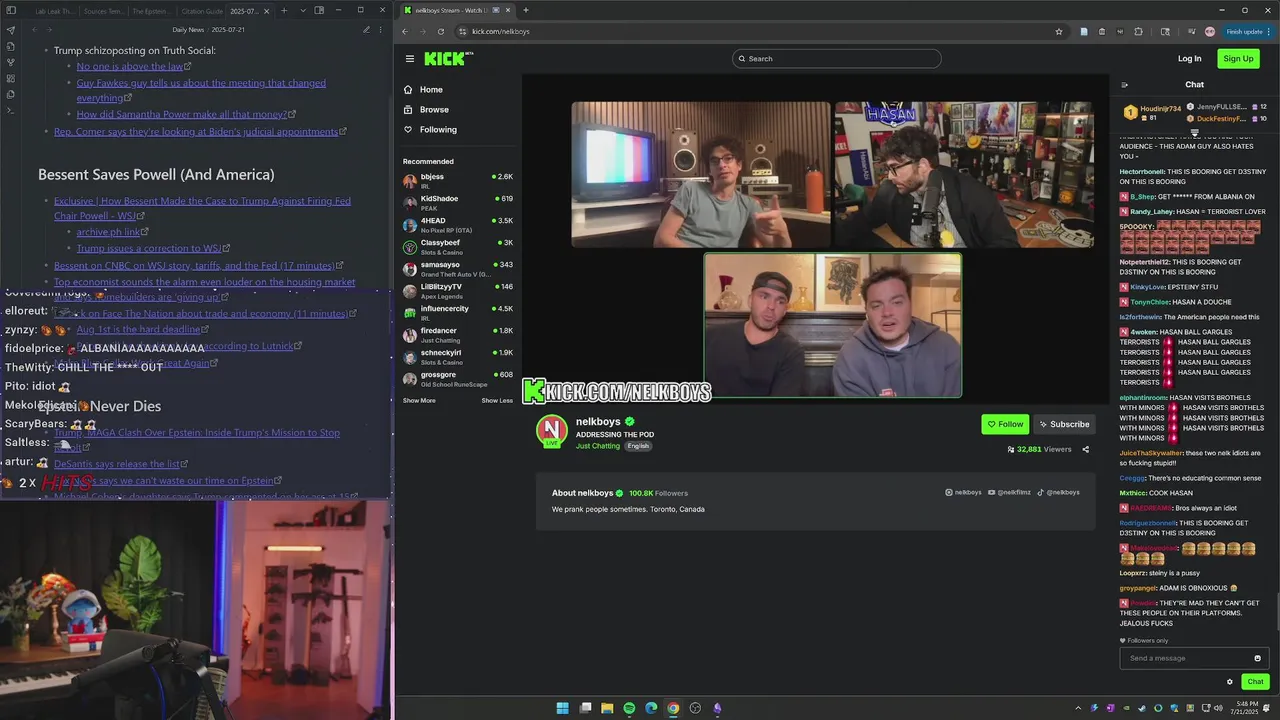This screenshot has width=1280, height=720.
Task: Toggle Obsidian left sidebar icon
Action: point(11,11)
